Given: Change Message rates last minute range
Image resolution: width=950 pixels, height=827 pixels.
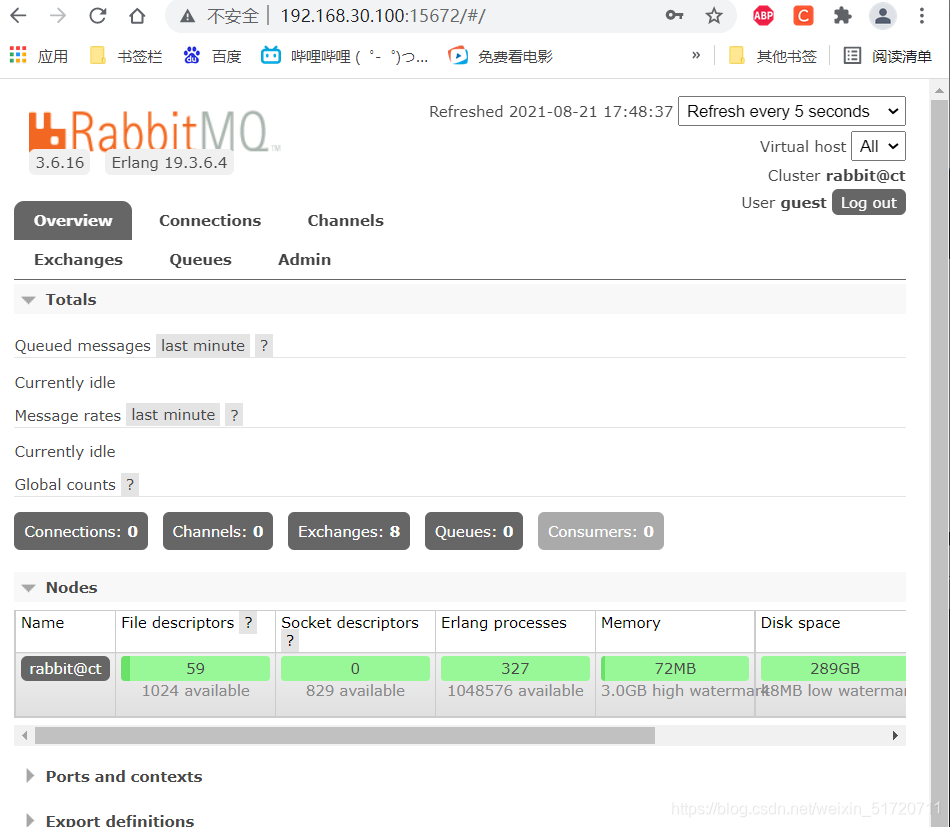Looking at the screenshot, I should tap(173, 415).
